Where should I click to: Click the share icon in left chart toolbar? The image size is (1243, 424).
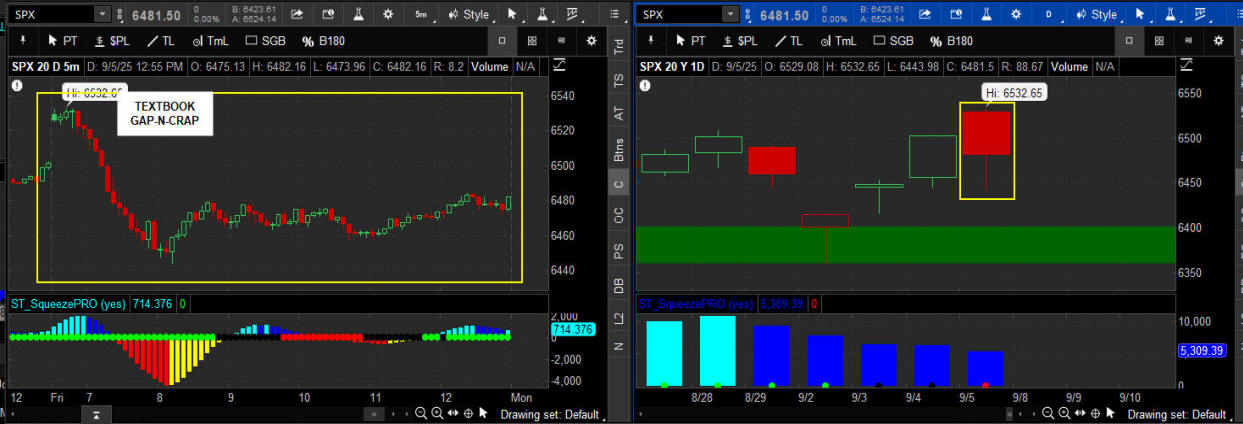pos(297,14)
